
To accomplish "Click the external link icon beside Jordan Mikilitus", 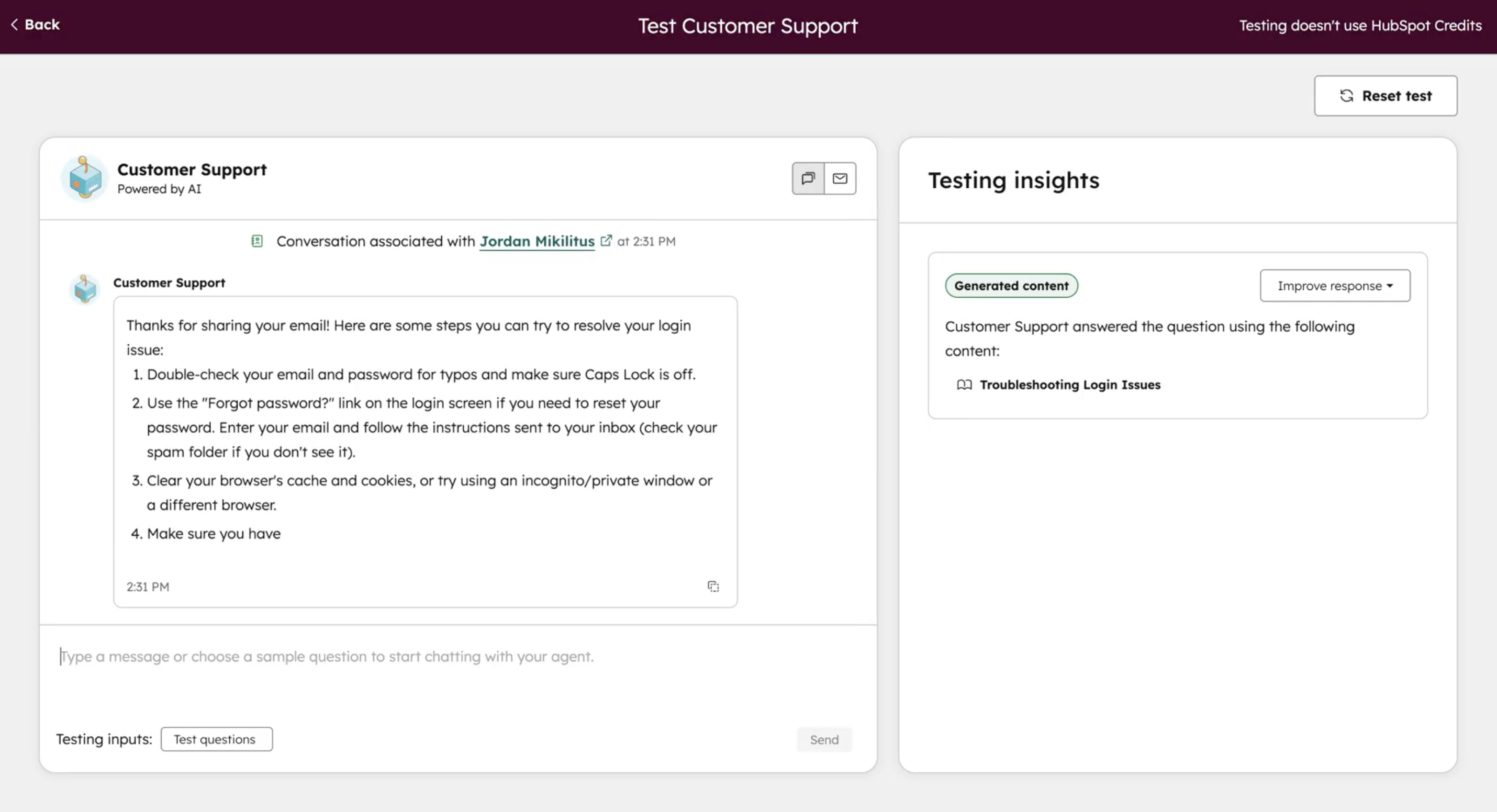I will pos(607,240).
